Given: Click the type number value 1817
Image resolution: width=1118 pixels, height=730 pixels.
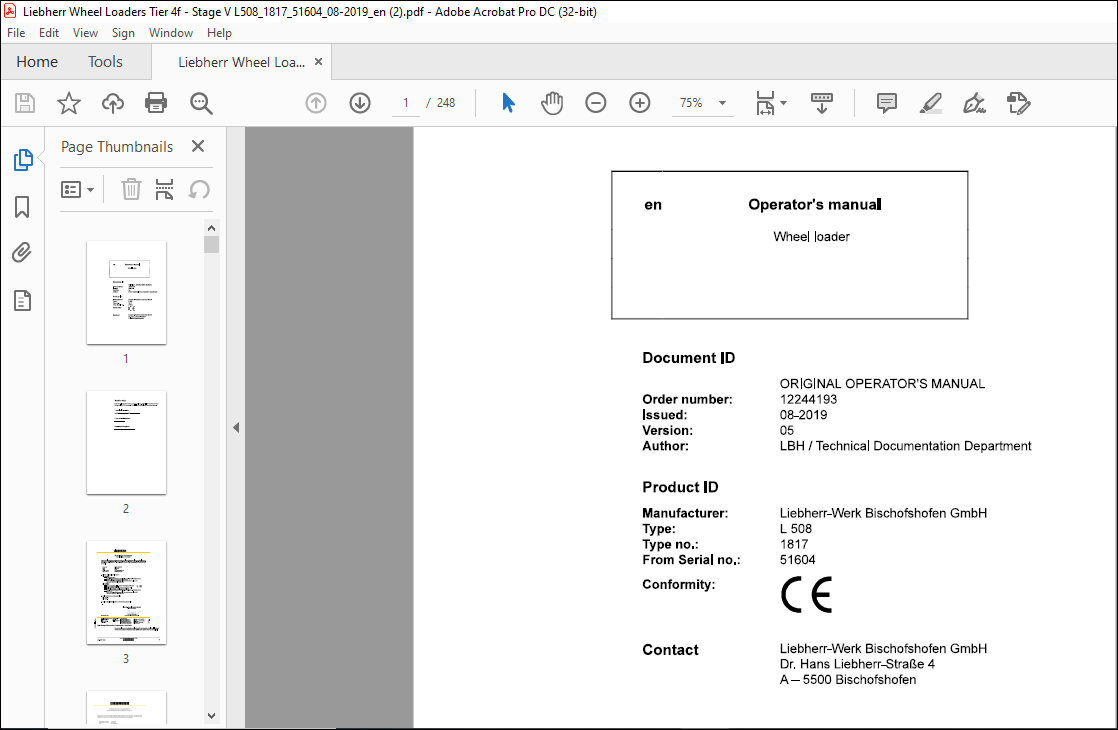Looking at the screenshot, I should pyautogui.click(x=794, y=544).
